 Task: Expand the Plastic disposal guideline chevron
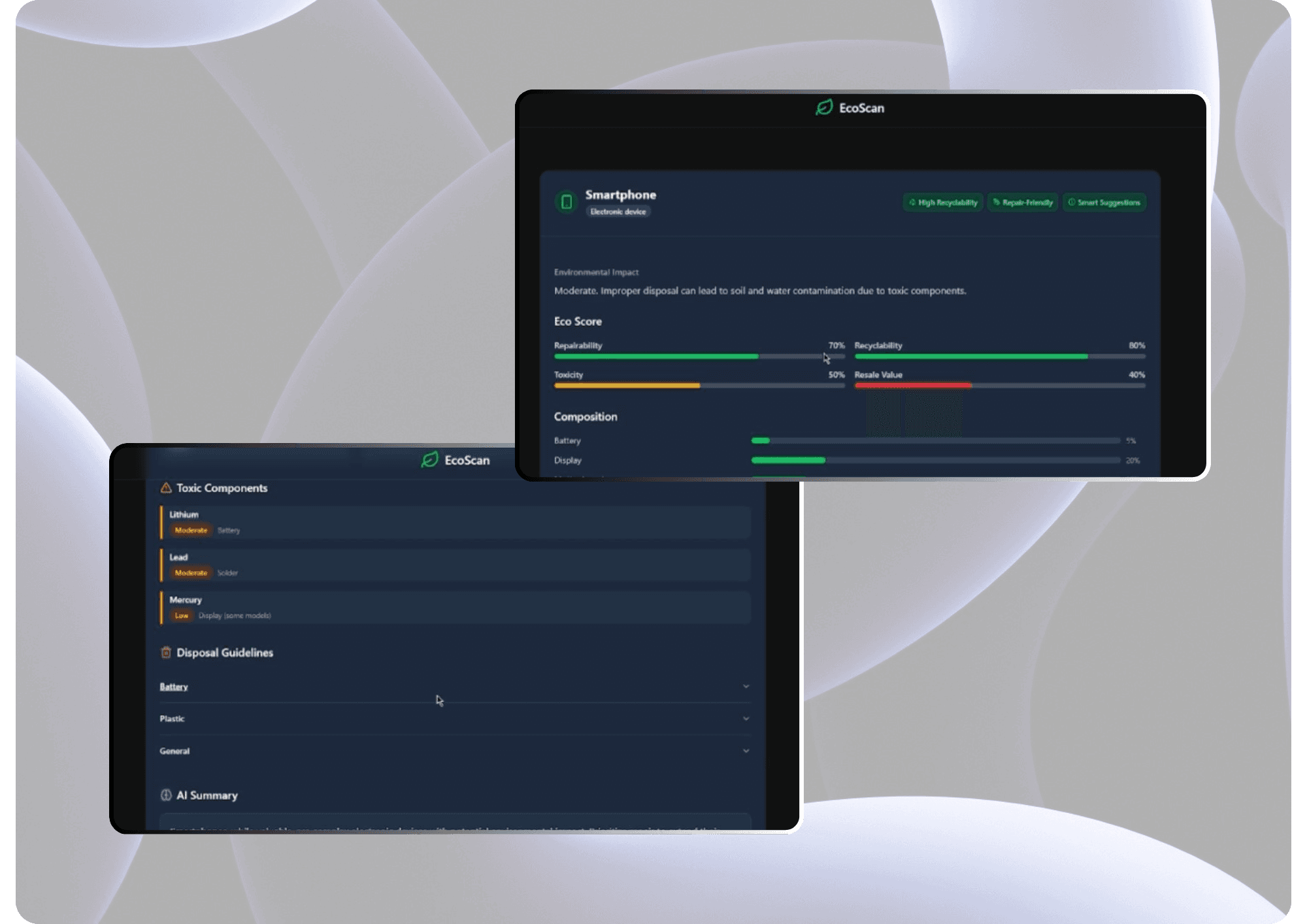[x=746, y=718]
